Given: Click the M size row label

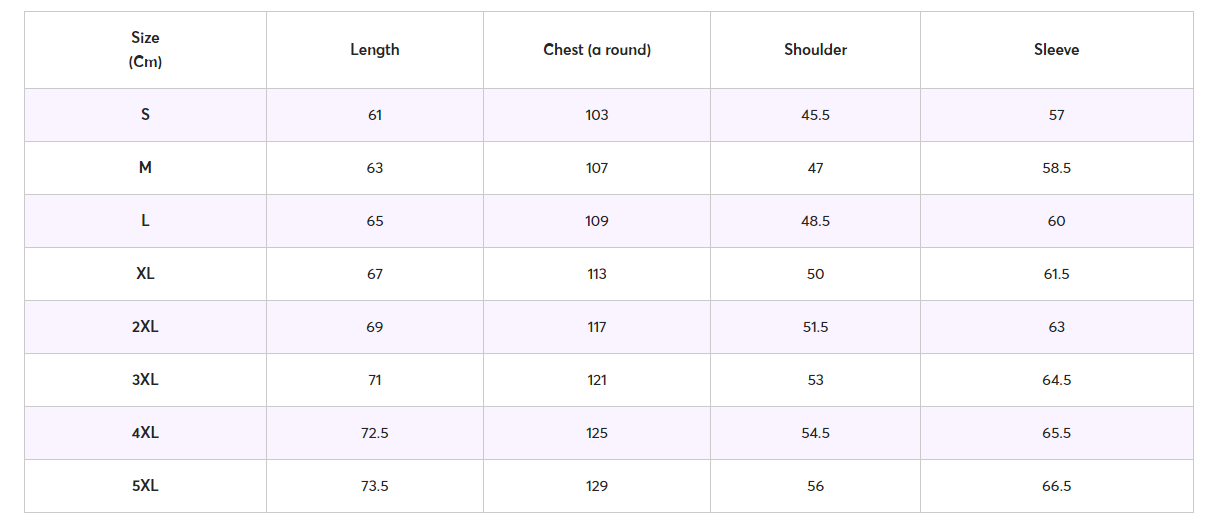Looking at the screenshot, I should click(145, 167).
